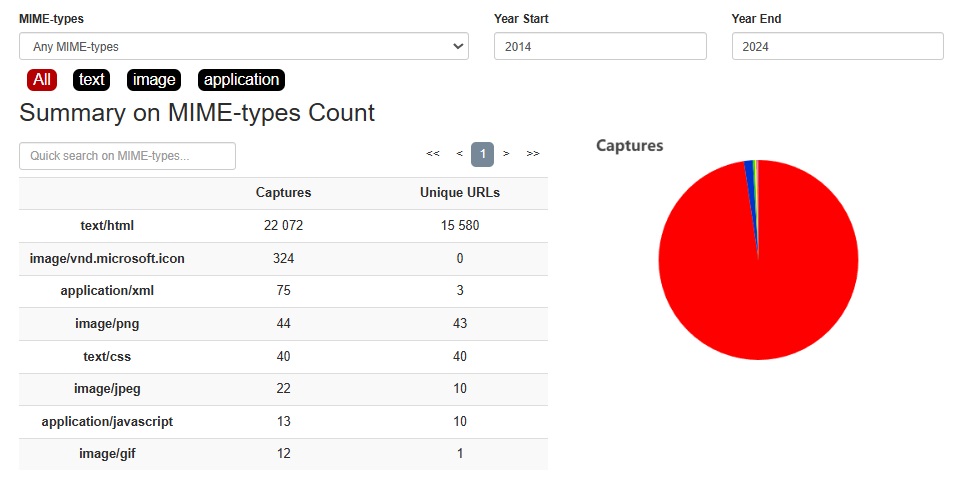
Task: Toggle the All filter tag
Action: click(42, 80)
